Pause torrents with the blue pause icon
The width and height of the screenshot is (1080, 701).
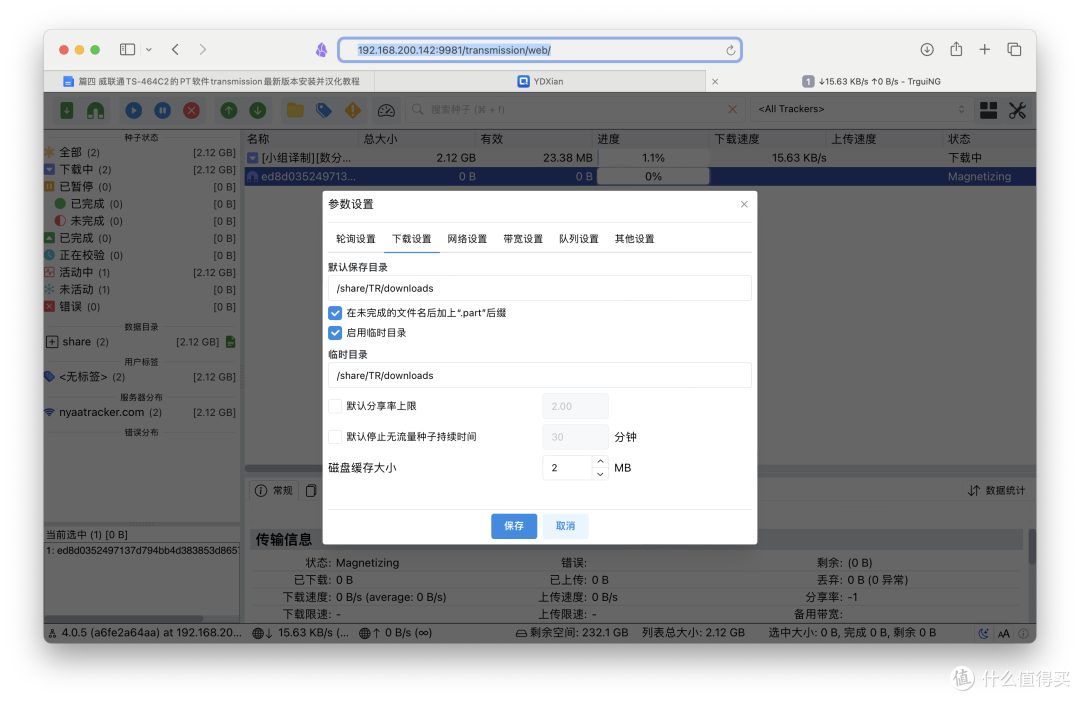(163, 110)
